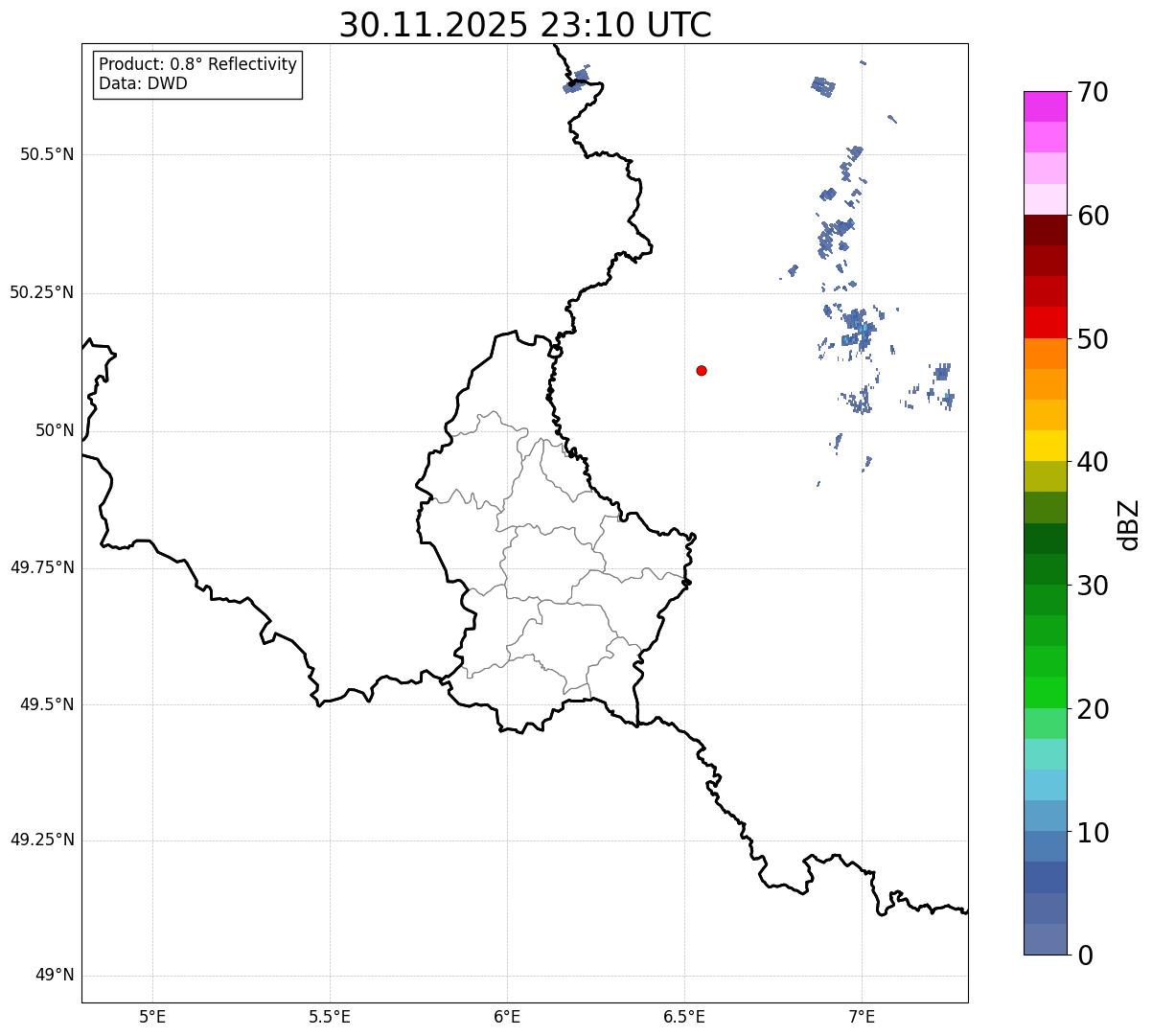Viewport: 1152px width, 1036px height.
Task: Click the 10 tick on colorbar
Action: 1093,833
